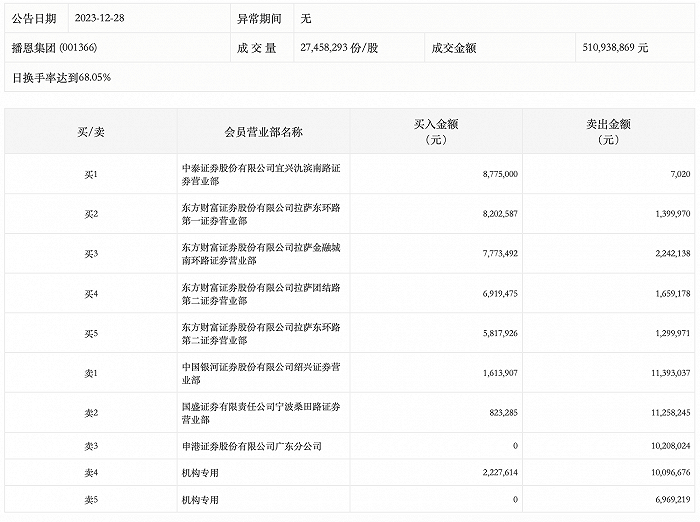The image size is (700, 522).
Task: Click the 卖出金额(元) column header
Action: (608, 131)
